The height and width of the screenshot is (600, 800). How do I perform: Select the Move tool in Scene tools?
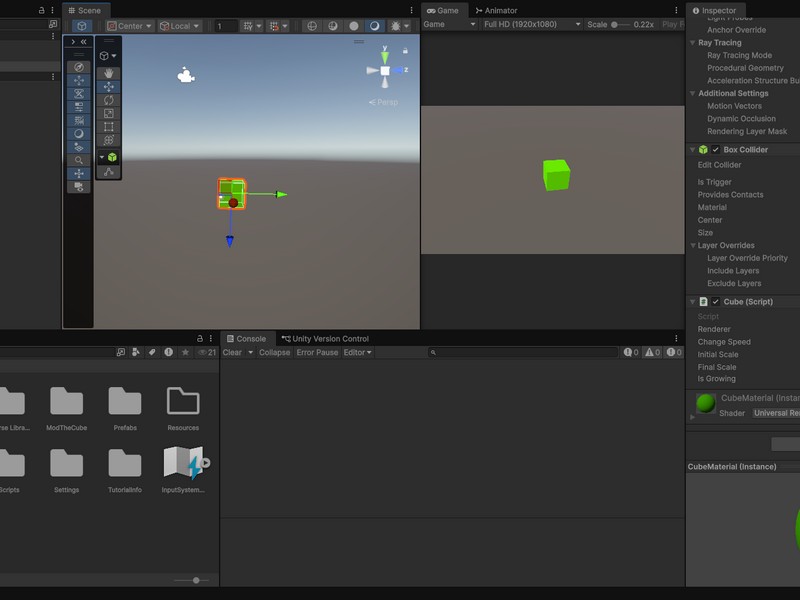pos(109,87)
